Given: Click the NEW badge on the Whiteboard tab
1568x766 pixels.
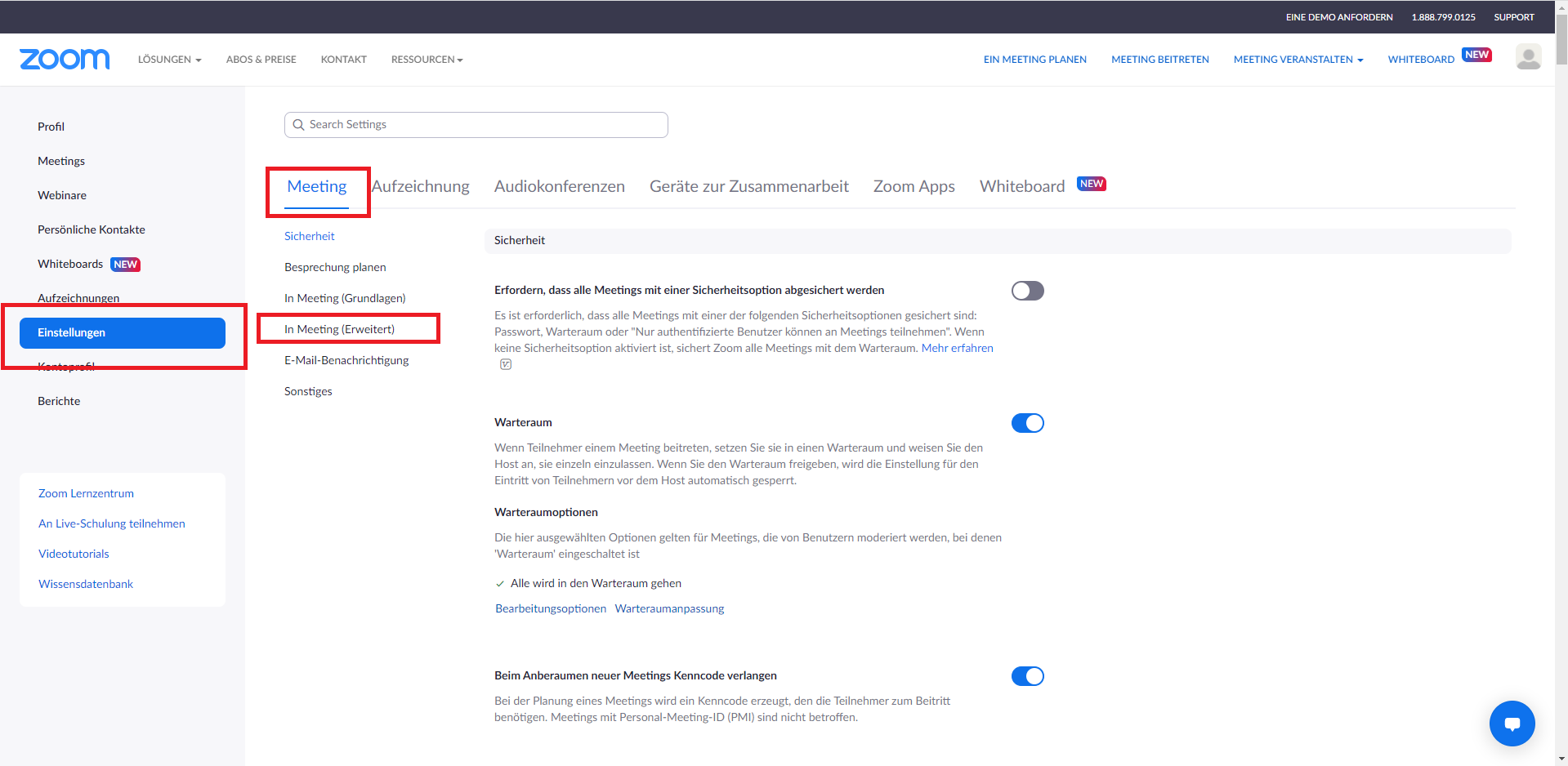Looking at the screenshot, I should click(1091, 183).
